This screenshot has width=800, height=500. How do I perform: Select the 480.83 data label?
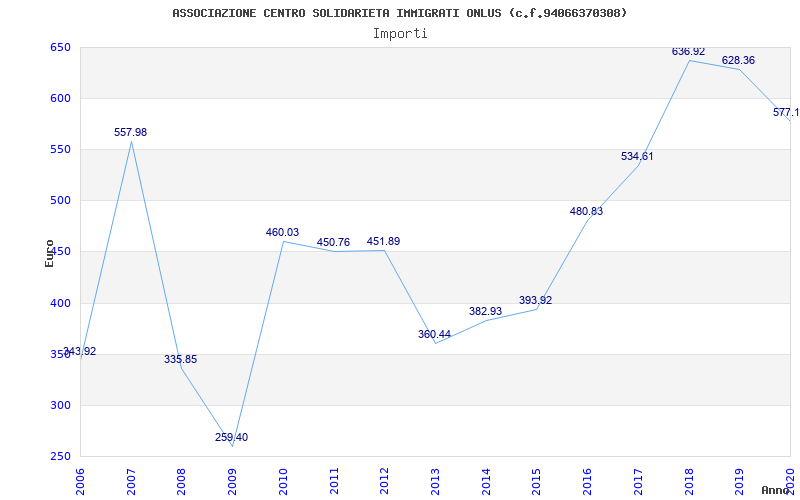[586, 211]
